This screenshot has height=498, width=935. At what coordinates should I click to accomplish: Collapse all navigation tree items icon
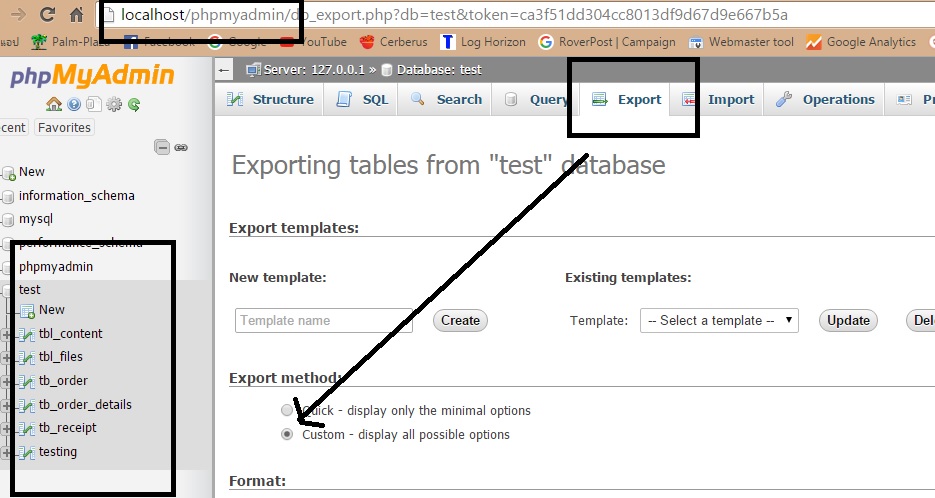pyautogui.click(x=161, y=147)
